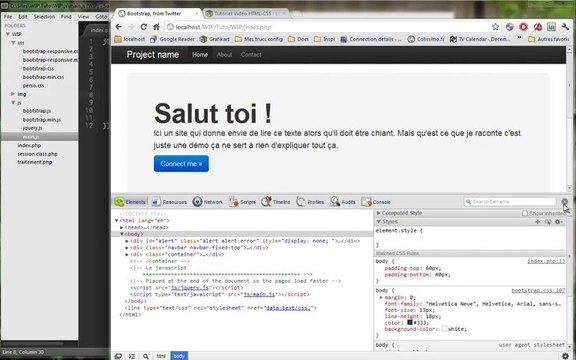The image size is (576, 360).
Task: Click the Search Elements field
Action: 510,202
